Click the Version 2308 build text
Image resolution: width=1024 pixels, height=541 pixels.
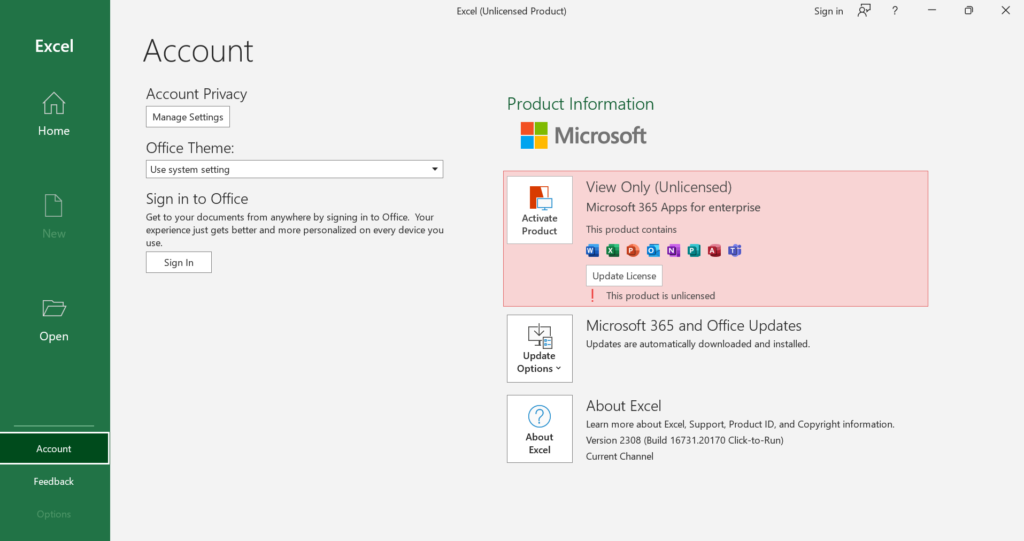click(x=684, y=440)
